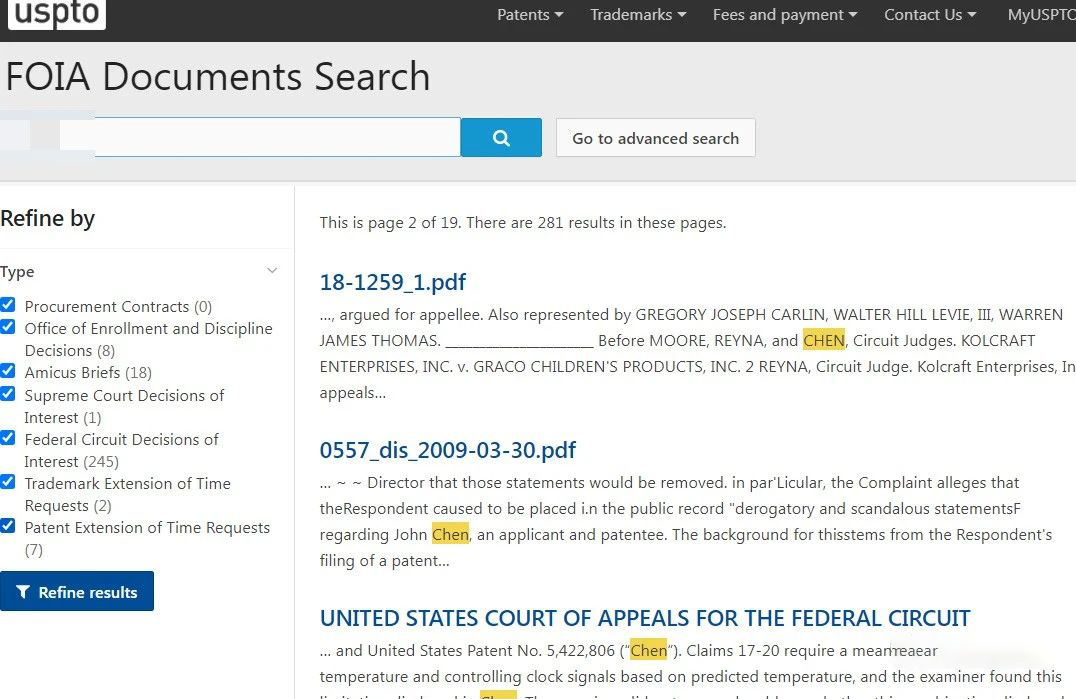Click the magnifying glass search icon
The height and width of the screenshot is (699, 1076).
point(501,138)
